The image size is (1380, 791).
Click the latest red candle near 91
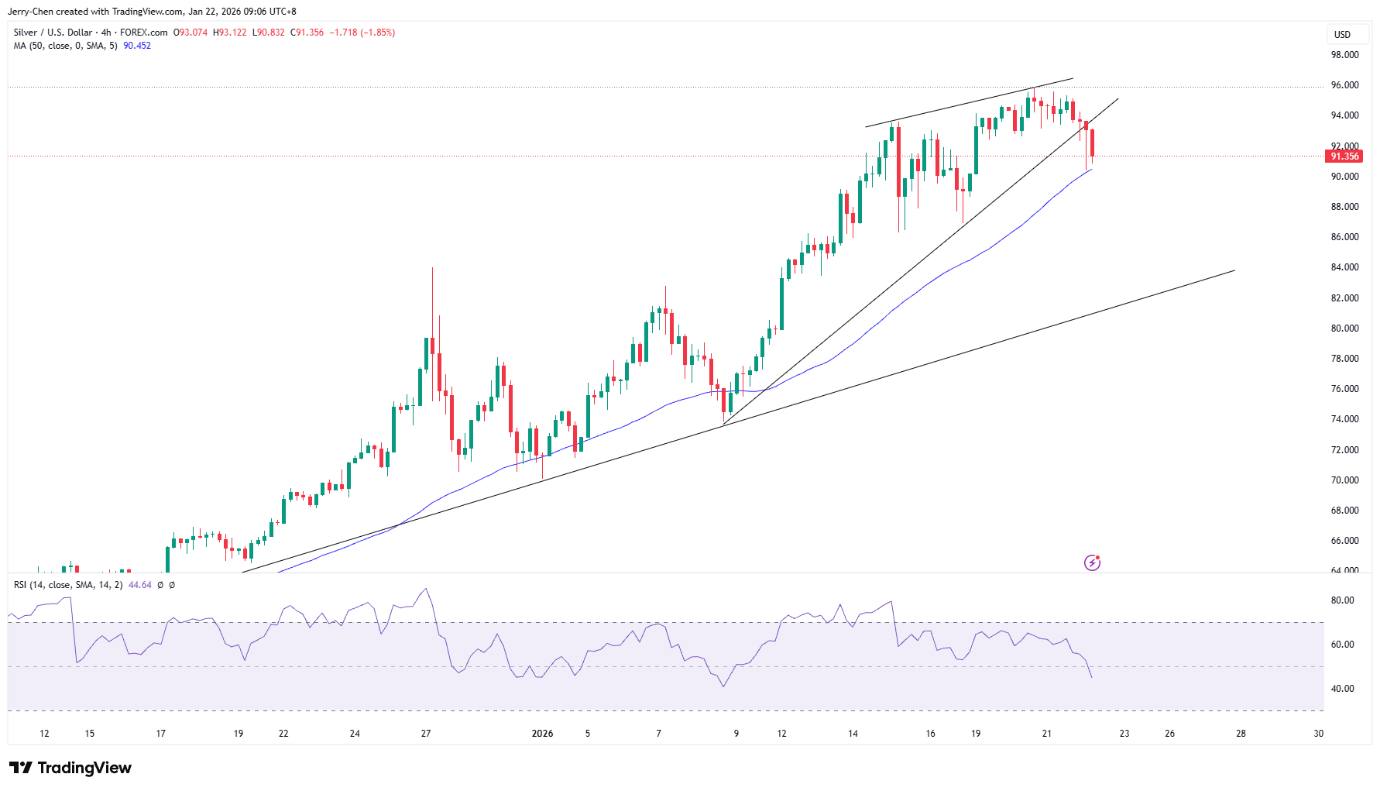(1093, 144)
